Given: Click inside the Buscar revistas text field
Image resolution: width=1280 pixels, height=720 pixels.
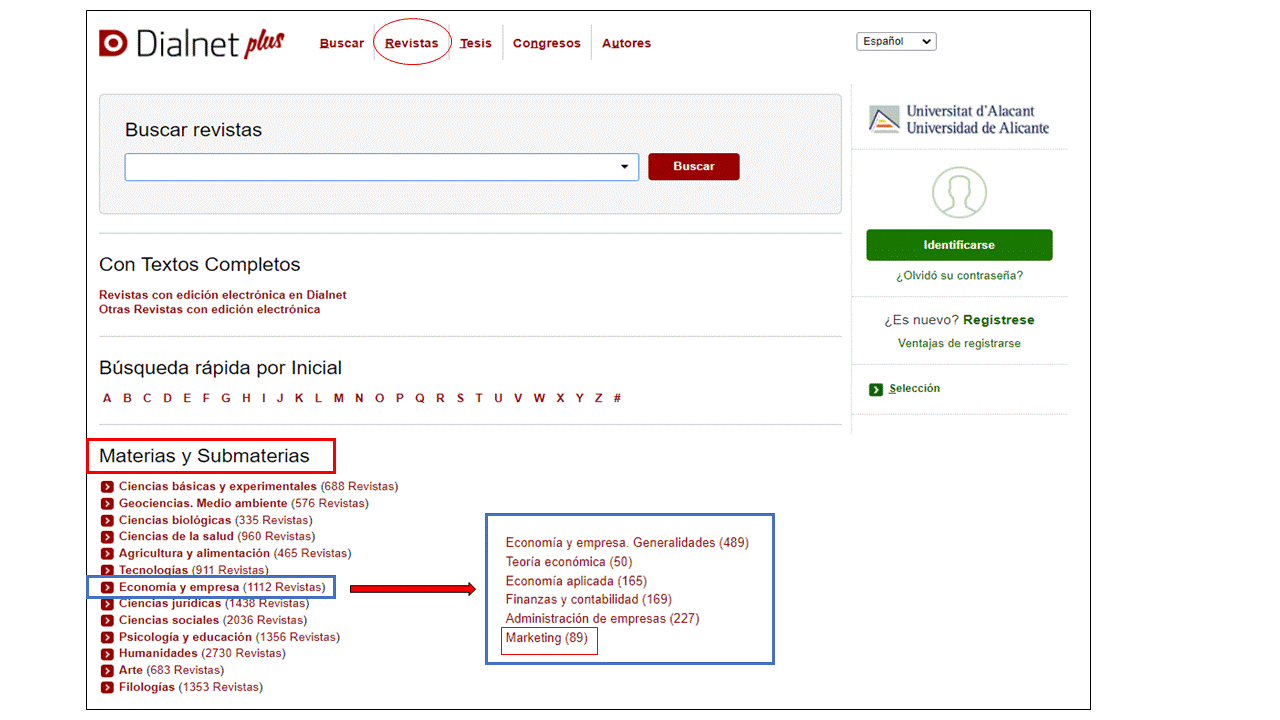Looking at the screenshot, I should [370, 167].
